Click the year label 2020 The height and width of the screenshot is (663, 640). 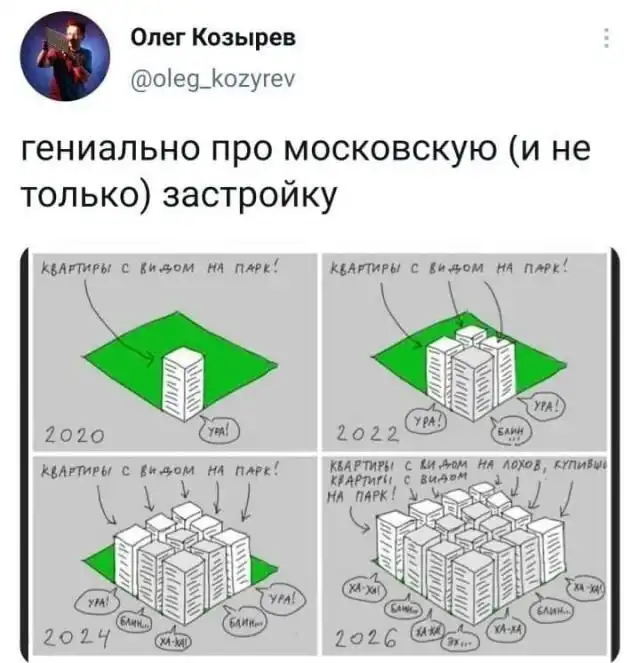pos(74,435)
